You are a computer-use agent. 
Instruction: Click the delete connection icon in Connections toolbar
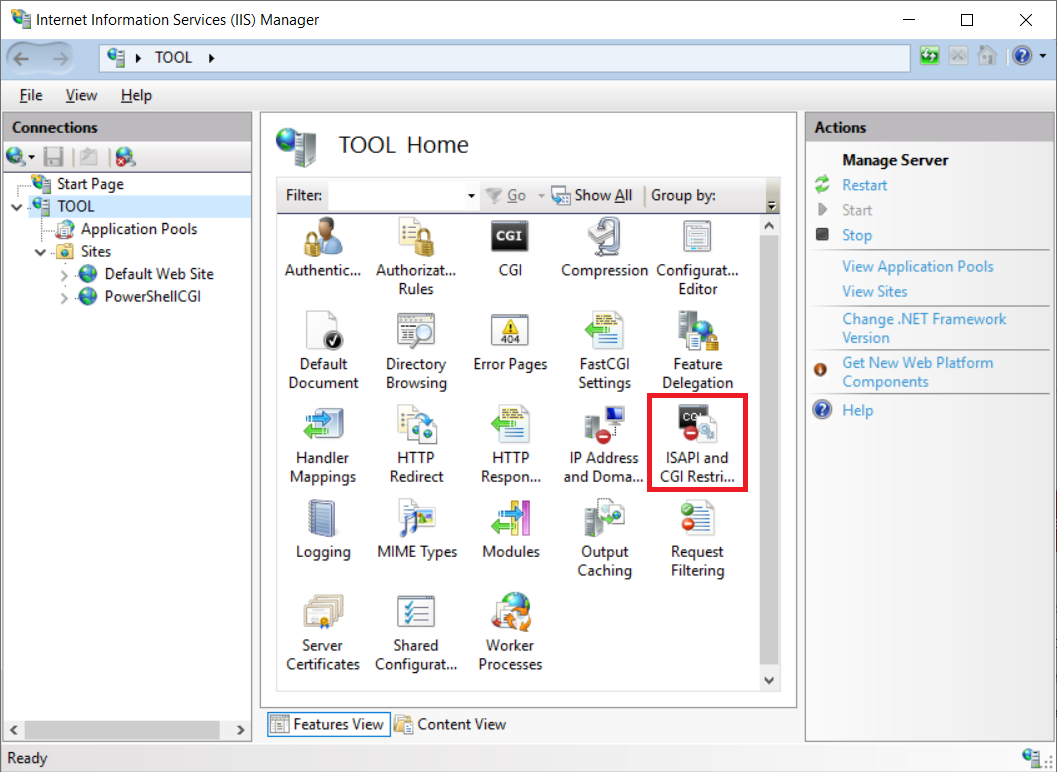point(125,157)
